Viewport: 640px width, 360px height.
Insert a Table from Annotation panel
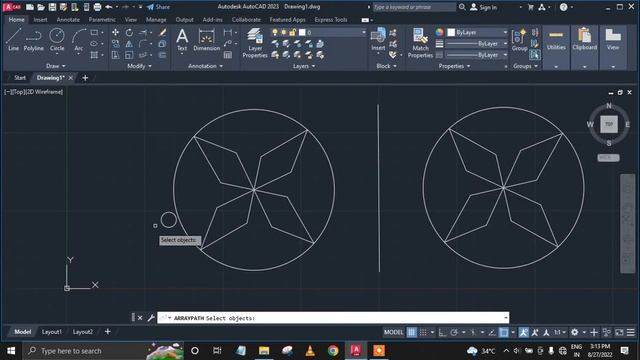click(228, 55)
